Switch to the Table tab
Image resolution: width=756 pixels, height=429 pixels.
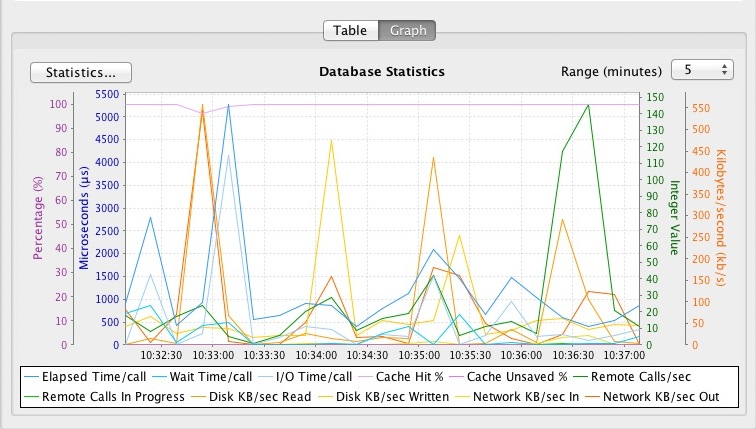pyautogui.click(x=351, y=30)
